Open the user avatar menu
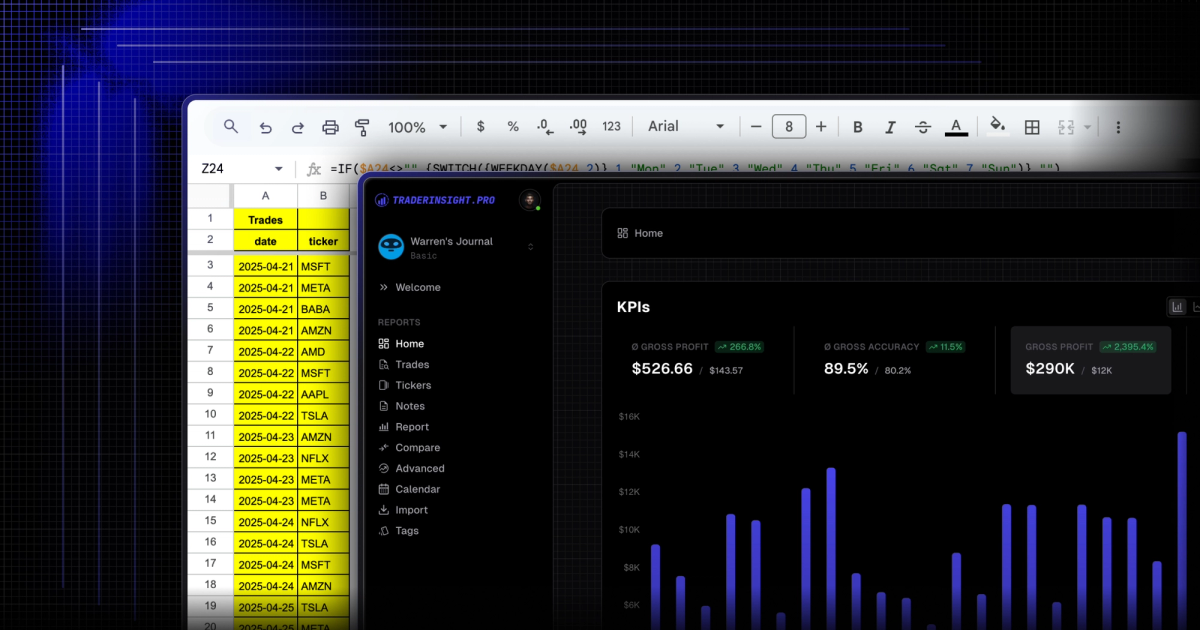This screenshot has width=1200, height=630. pos(530,200)
